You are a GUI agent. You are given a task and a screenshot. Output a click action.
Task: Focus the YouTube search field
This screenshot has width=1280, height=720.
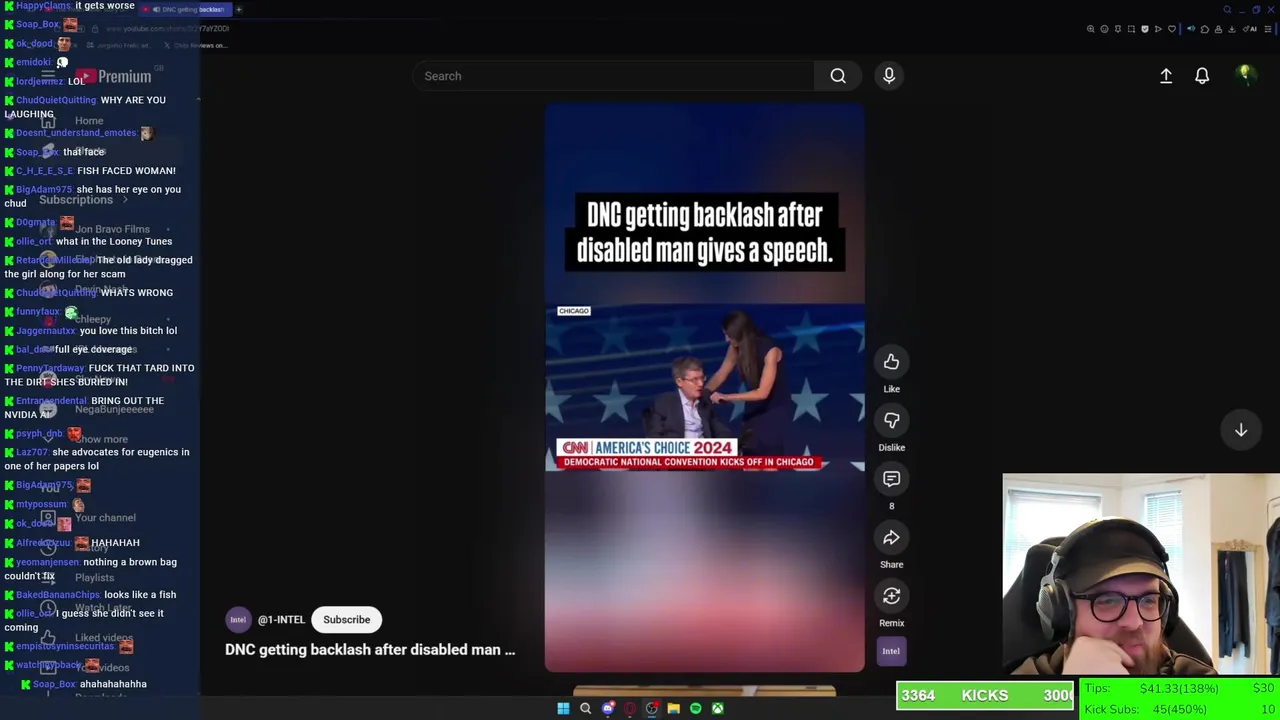coord(614,76)
